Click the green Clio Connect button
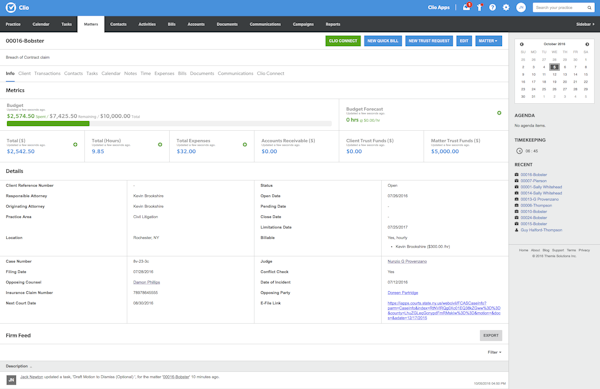Screen dimensions: 600x389 click(x=343, y=41)
